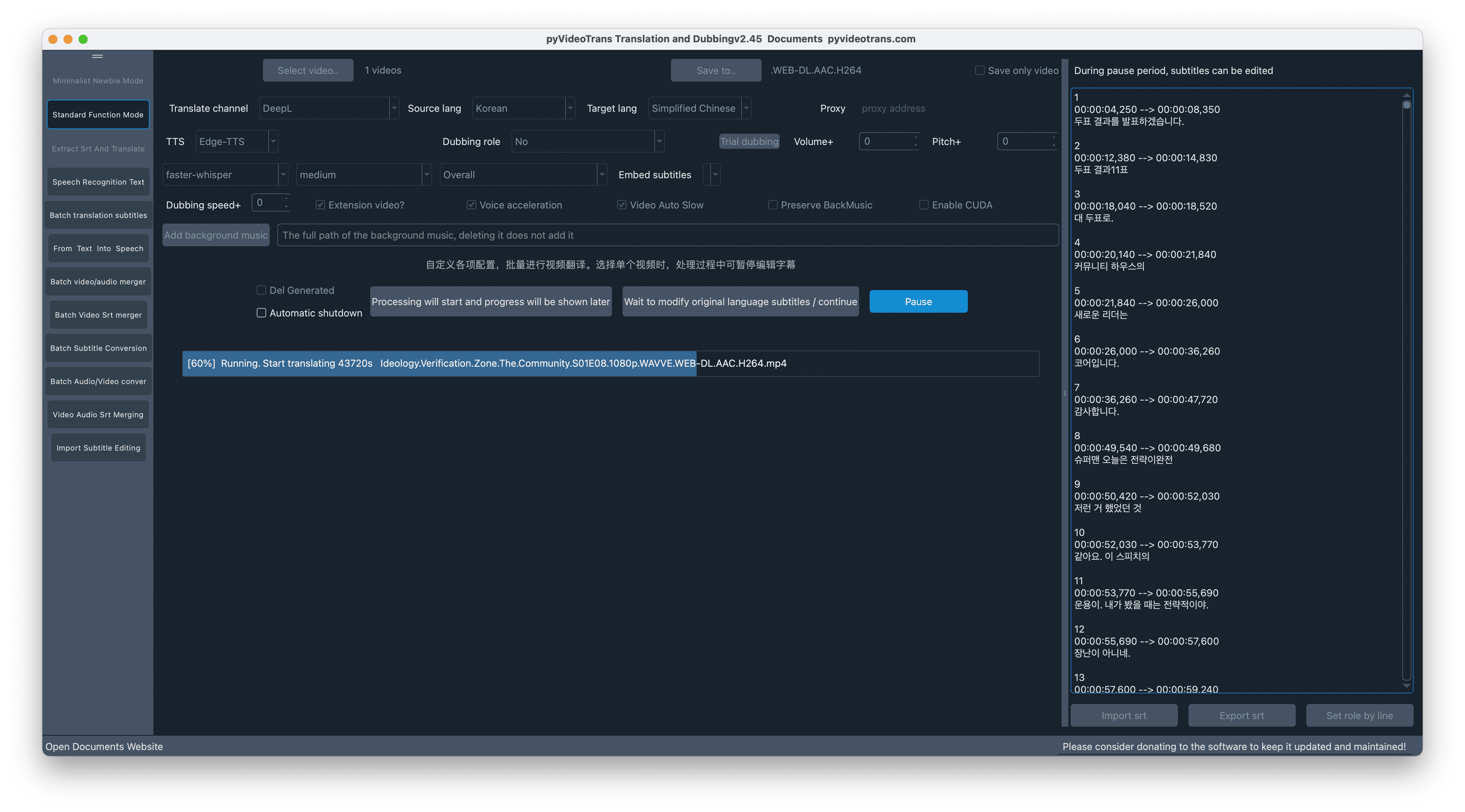The image size is (1465, 812).
Task: Click subtitle line '커뮤니티 하우스의'
Action: [1109, 266]
